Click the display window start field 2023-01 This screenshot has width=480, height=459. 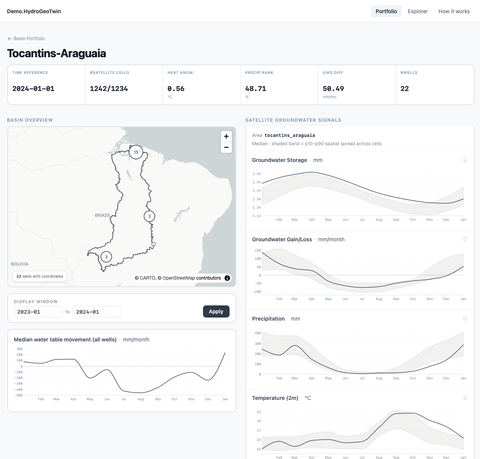click(x=38, y=312)
